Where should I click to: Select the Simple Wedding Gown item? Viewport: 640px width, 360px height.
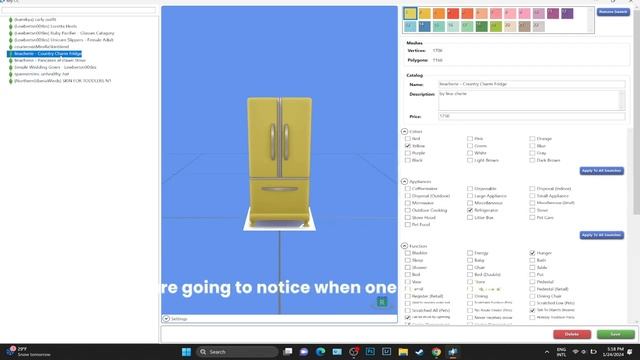(x=55, y=67)
